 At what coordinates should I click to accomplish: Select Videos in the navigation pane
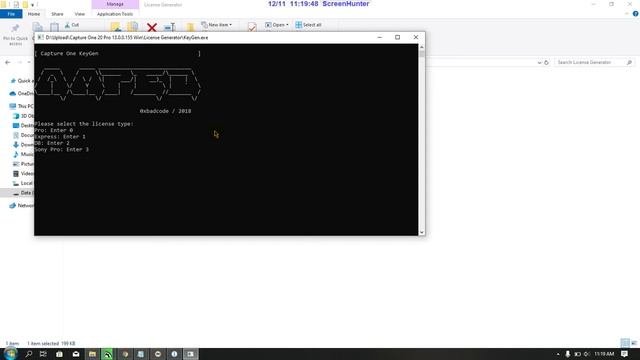point(24,173)
